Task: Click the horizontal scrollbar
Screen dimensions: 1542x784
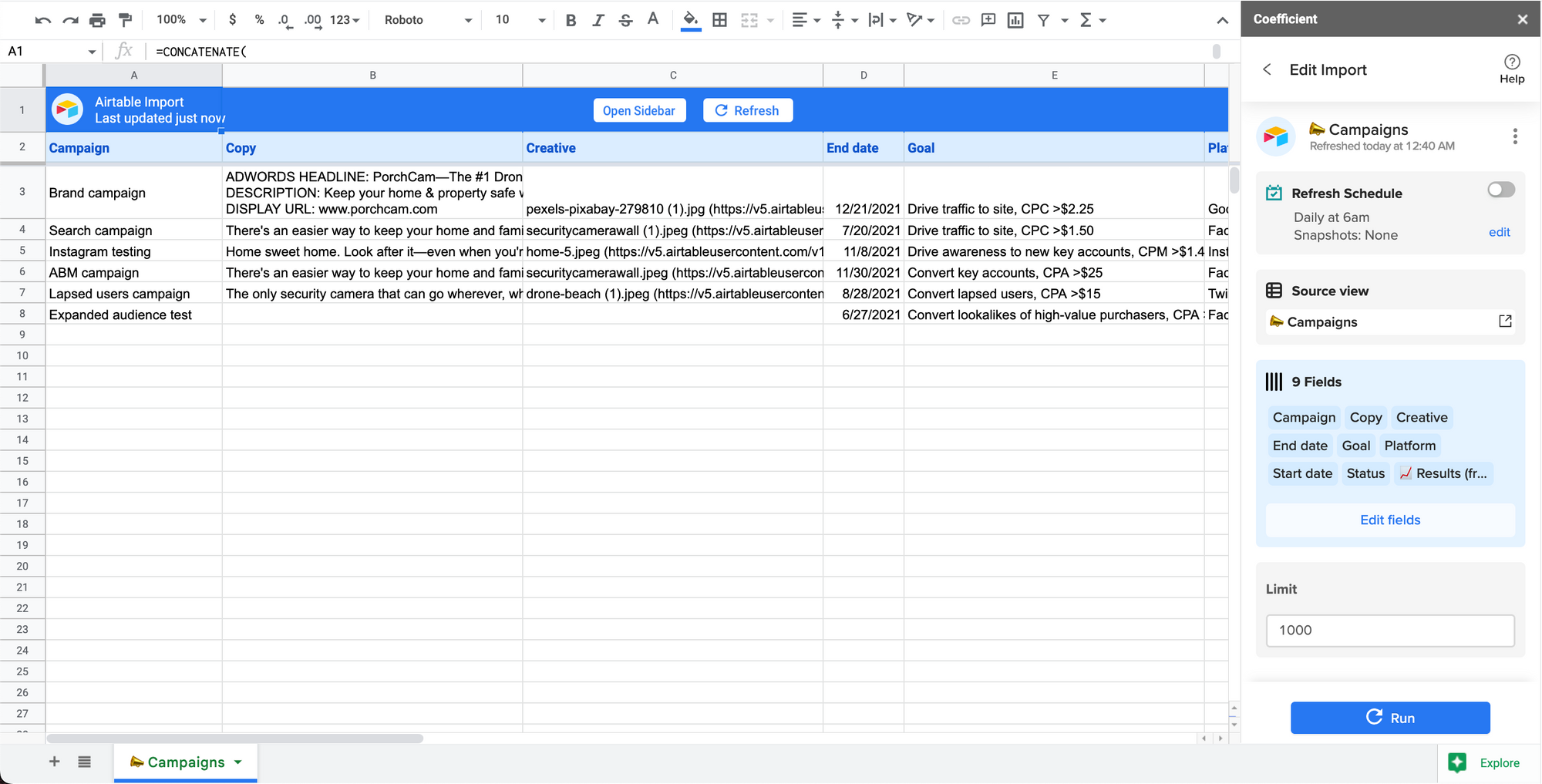Action: [x=235, y=739]
